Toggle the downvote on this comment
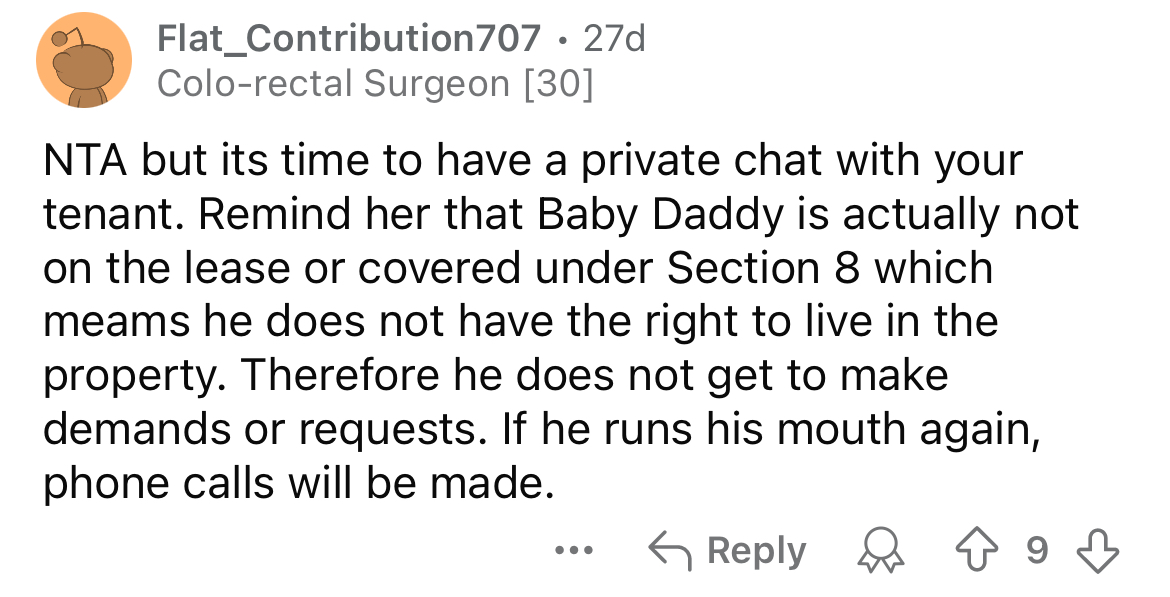Viewport: 1170px width, 597px height. (x=1096, y=549)
